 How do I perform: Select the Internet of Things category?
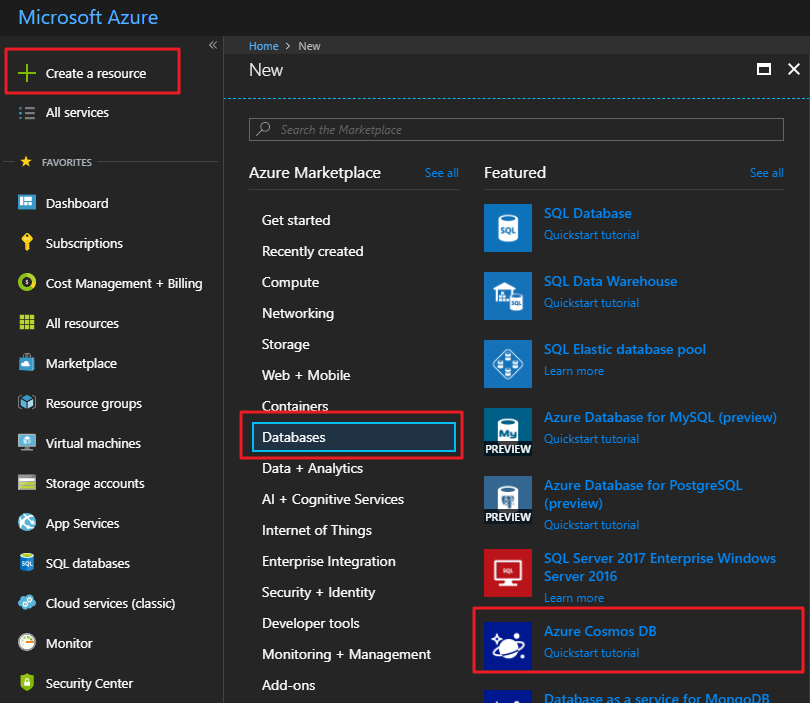coord(317,530)
